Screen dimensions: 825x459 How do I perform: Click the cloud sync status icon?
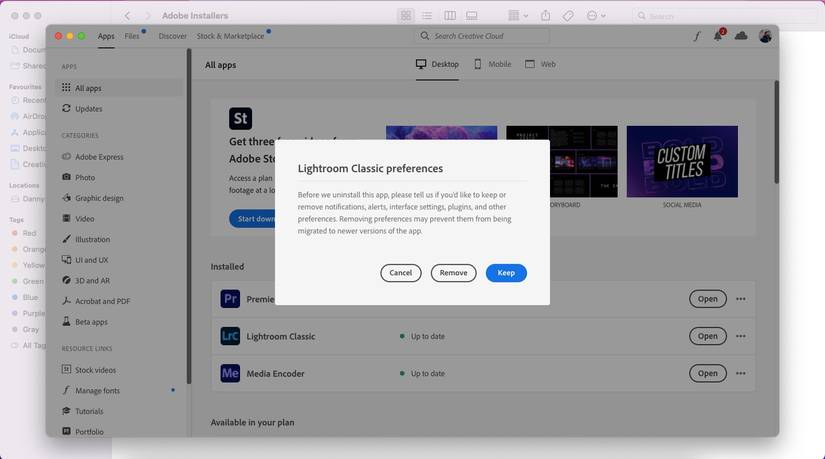coord(741,36)
